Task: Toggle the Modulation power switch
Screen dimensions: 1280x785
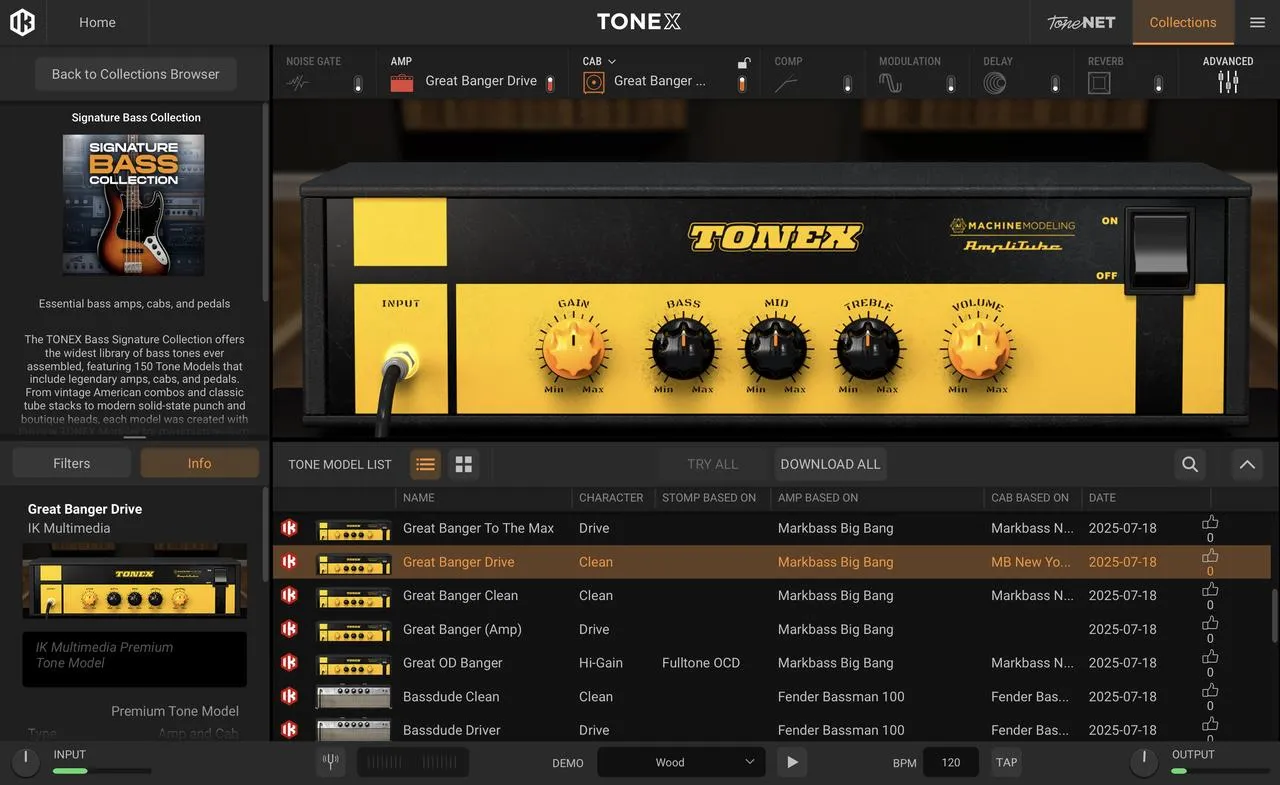Action: tap(951, 84)
